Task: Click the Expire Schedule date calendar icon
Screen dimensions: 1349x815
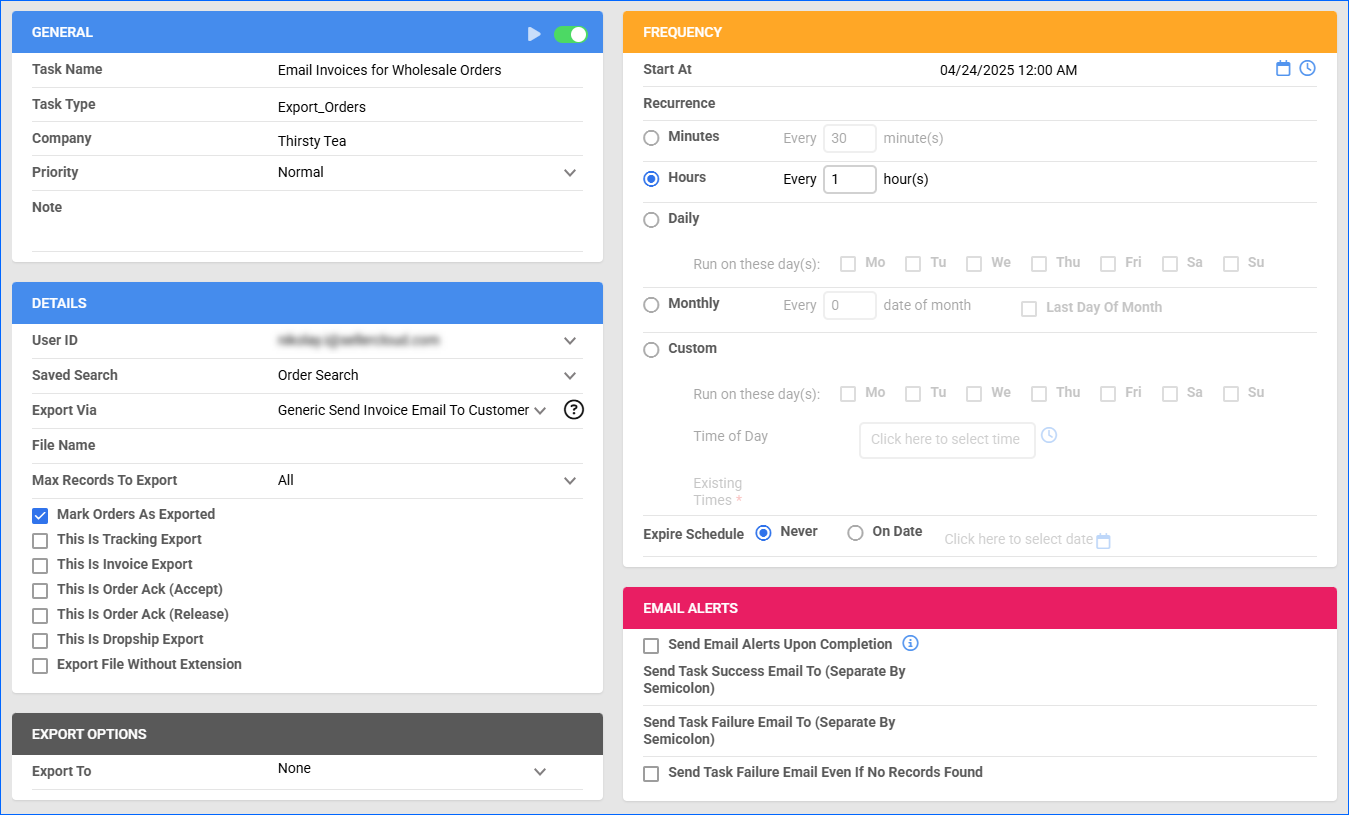Action: pyautogui.click(x=1103, y=541)
